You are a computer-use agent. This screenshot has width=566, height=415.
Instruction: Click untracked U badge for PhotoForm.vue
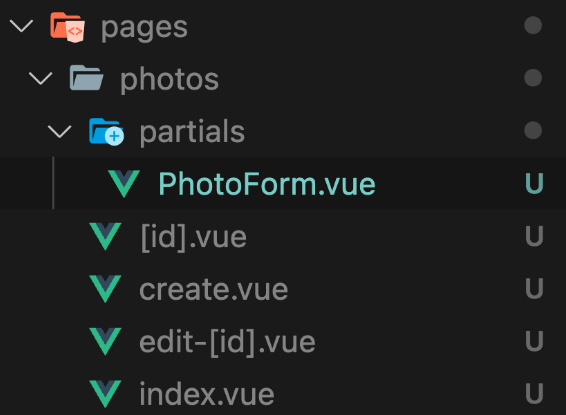point(534,184)
